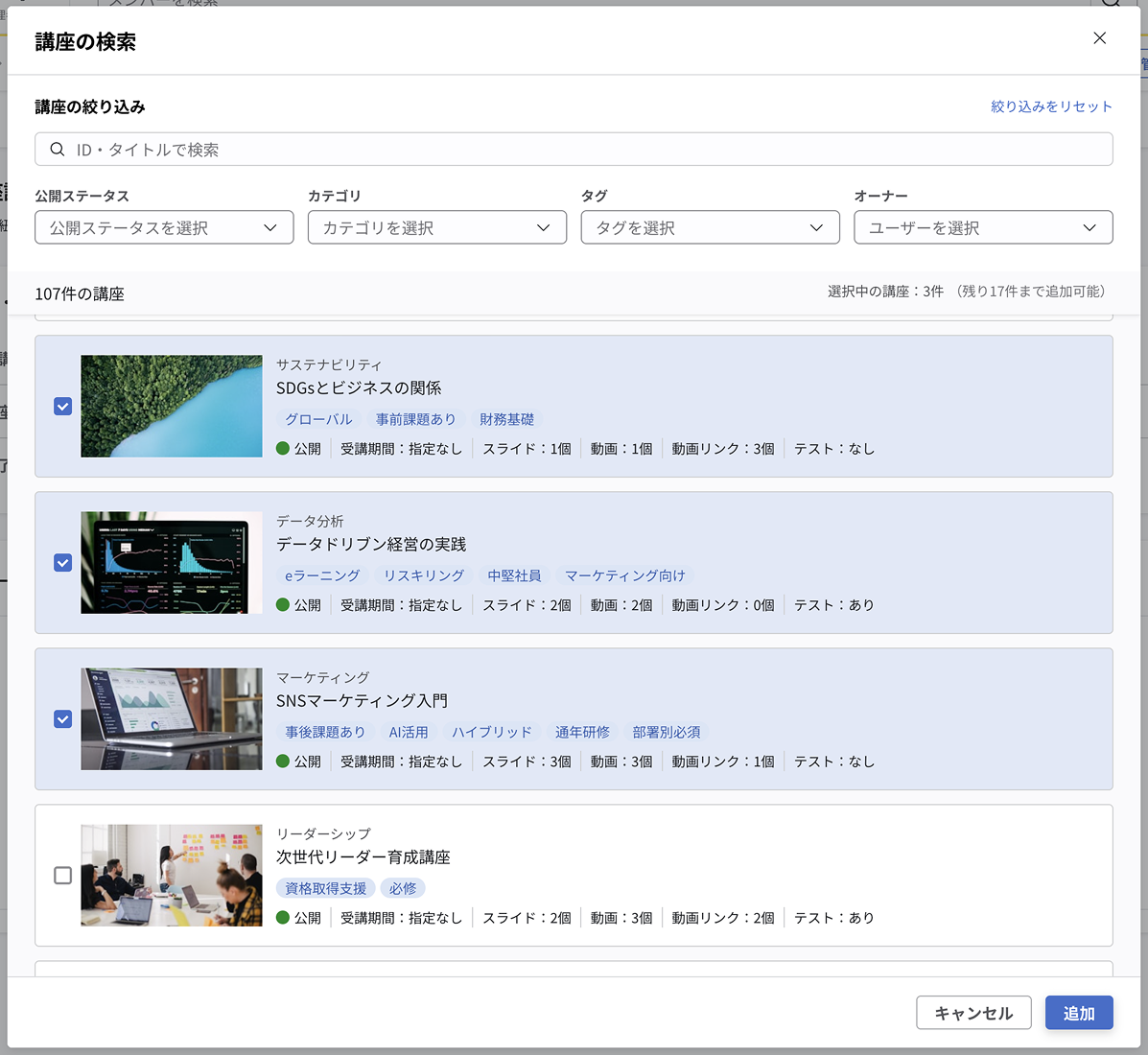Click the magnifier icon in search field
Viewport: 1148px width, 1055px height.
58,150
